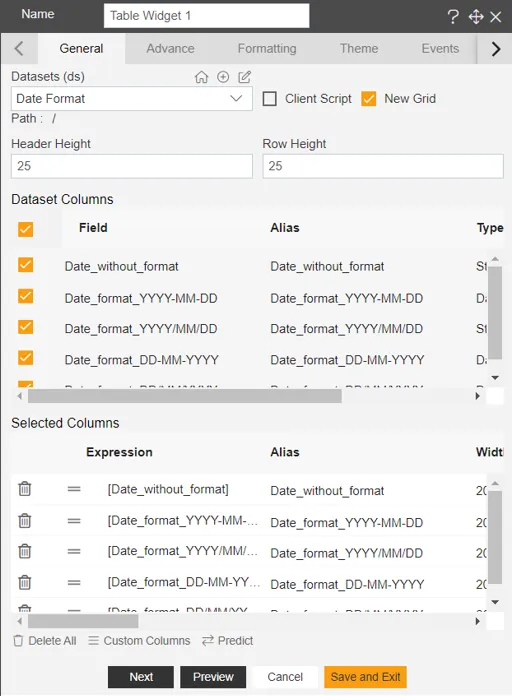
Task: Switch to the Theme tab
Action: click(x=359, y=48)
